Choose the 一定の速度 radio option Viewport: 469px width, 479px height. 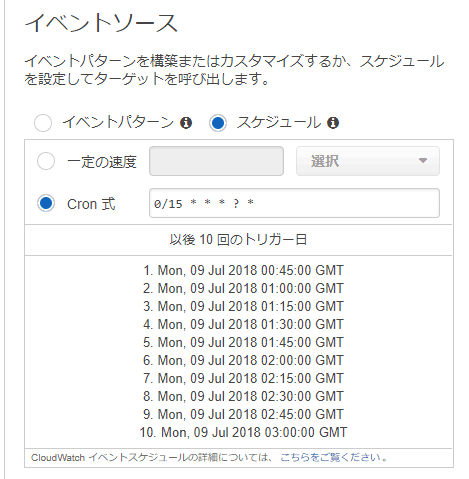click(x=46, y=161)
